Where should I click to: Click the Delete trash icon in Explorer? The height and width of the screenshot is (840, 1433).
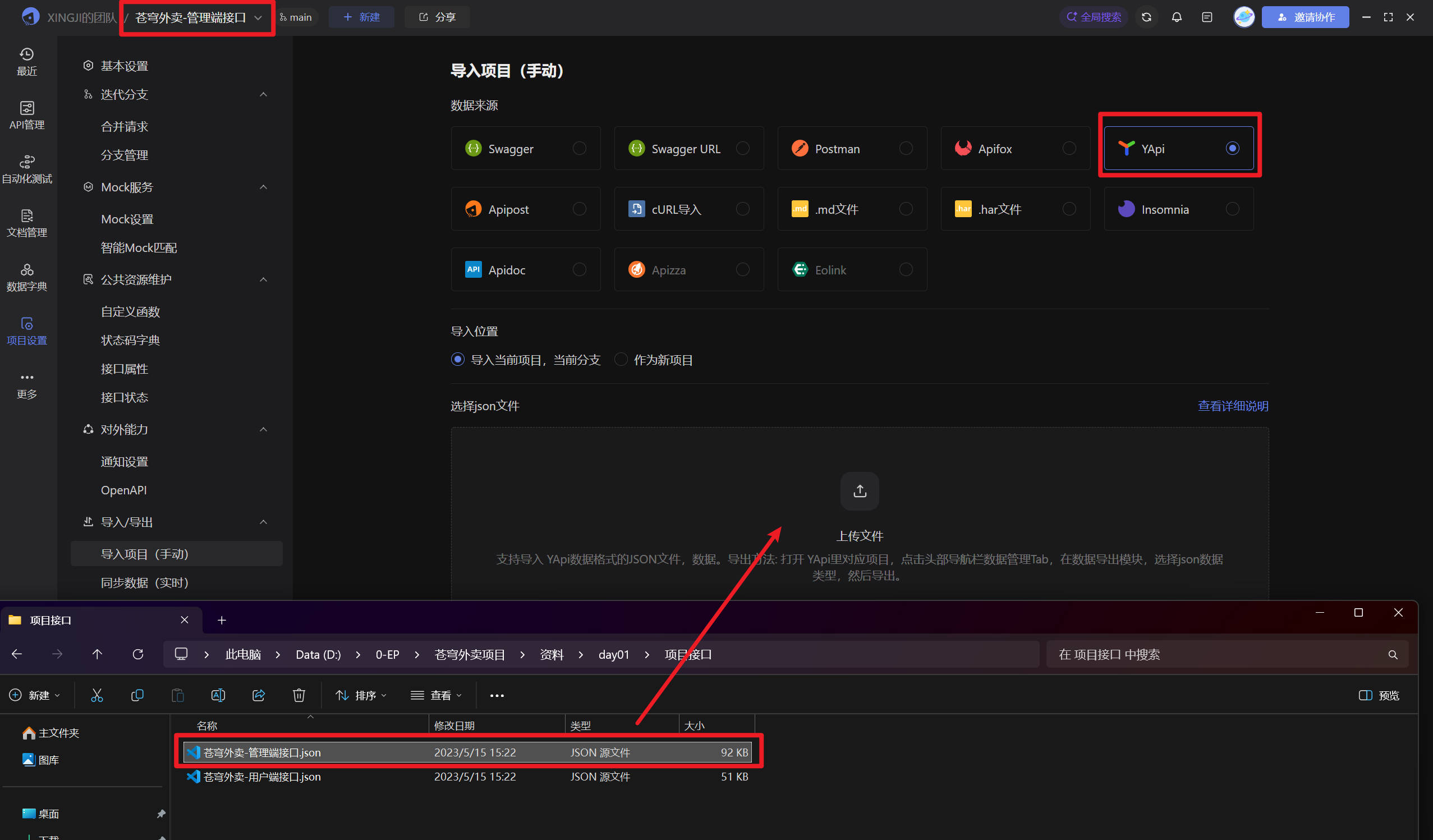tap(299, 695)
